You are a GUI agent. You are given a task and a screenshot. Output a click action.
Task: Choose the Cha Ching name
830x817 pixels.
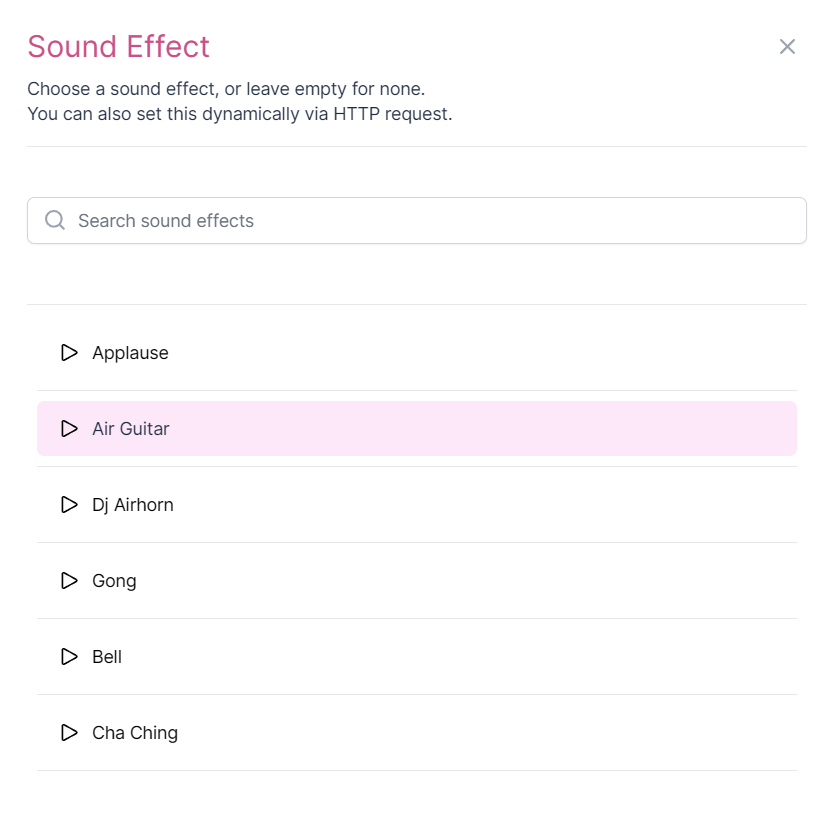click(x=135, y=733)
